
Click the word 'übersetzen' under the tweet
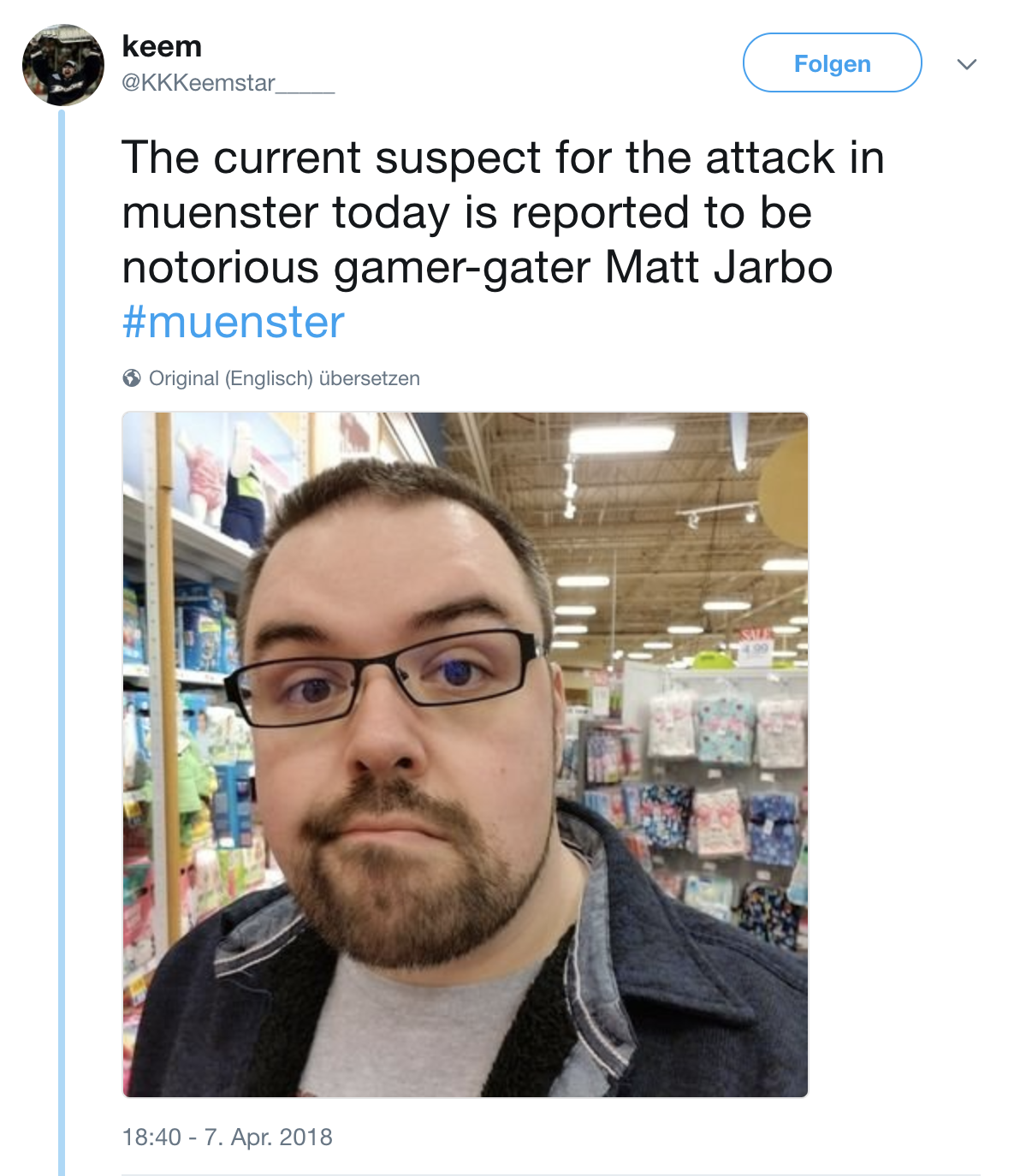pyautogui.click(x=370, y=378)
